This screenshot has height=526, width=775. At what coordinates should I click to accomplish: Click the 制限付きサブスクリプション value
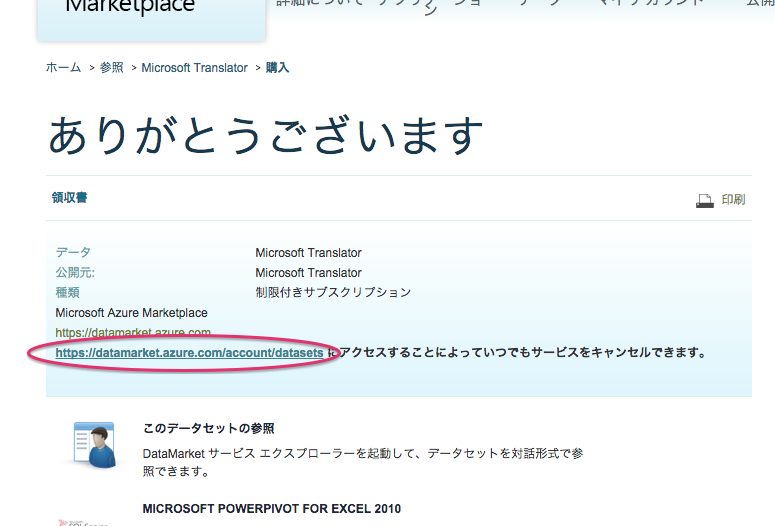click(x=333, y=292)
